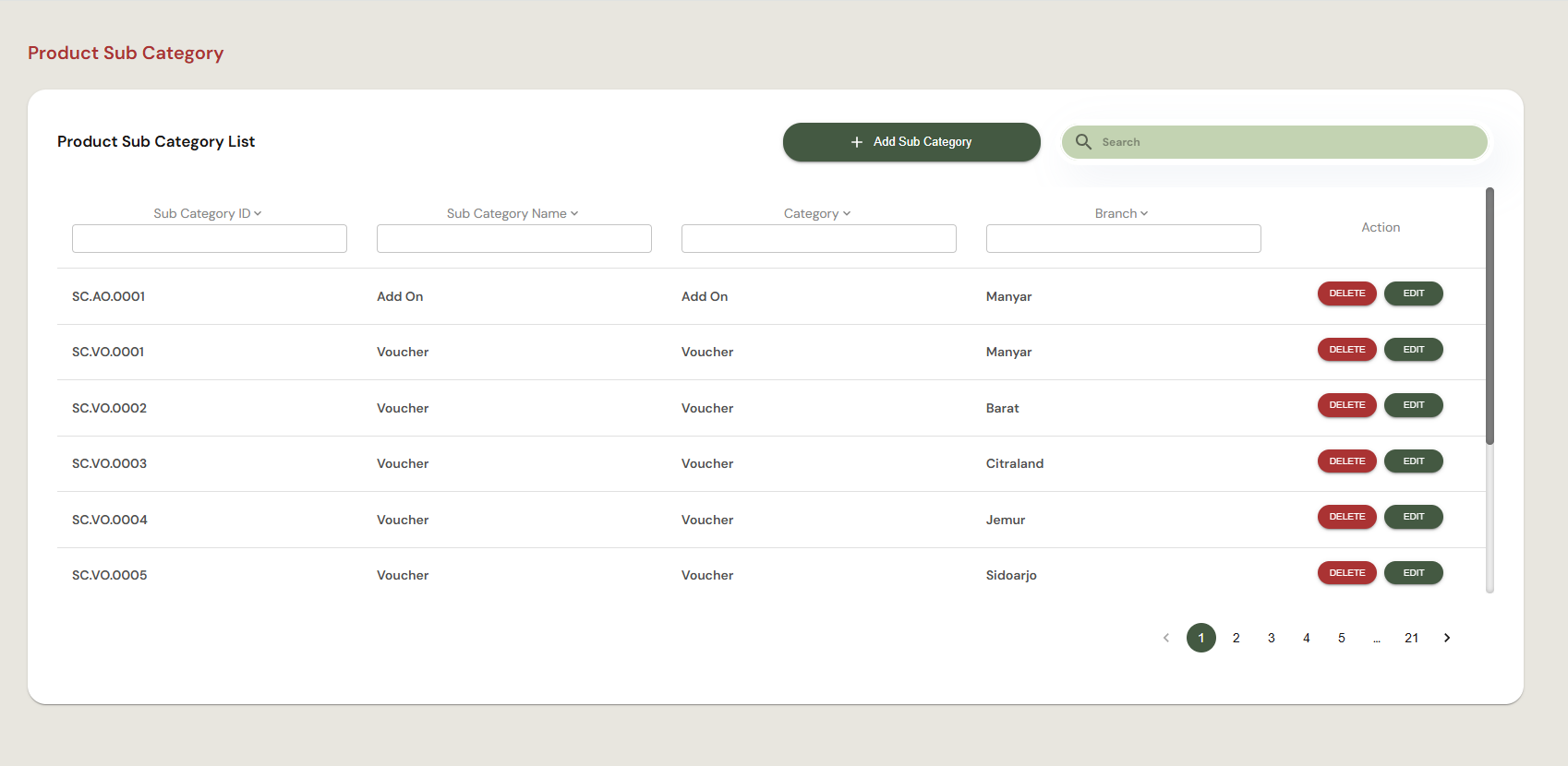Click the table's vertical scrollbar
The height and width of the screenshot is (766, 1568).
(1490, 317)
